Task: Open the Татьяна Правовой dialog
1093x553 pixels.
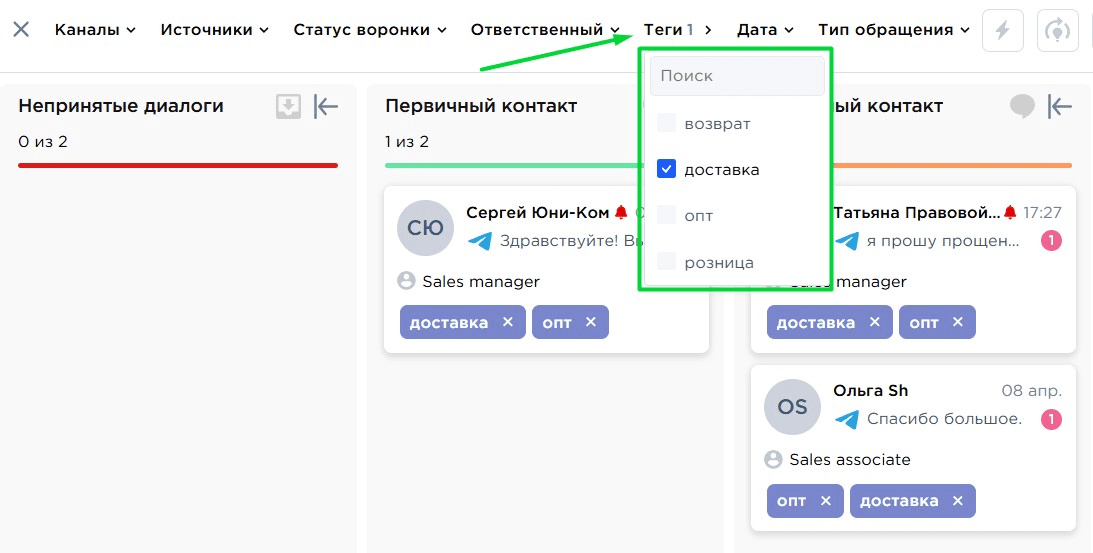Action: pyautogui.click(x=913, y=269)
